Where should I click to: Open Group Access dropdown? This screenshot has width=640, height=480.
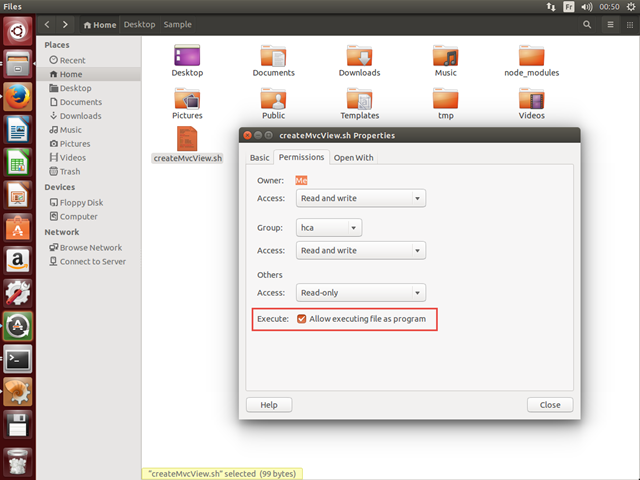[361, 251]
